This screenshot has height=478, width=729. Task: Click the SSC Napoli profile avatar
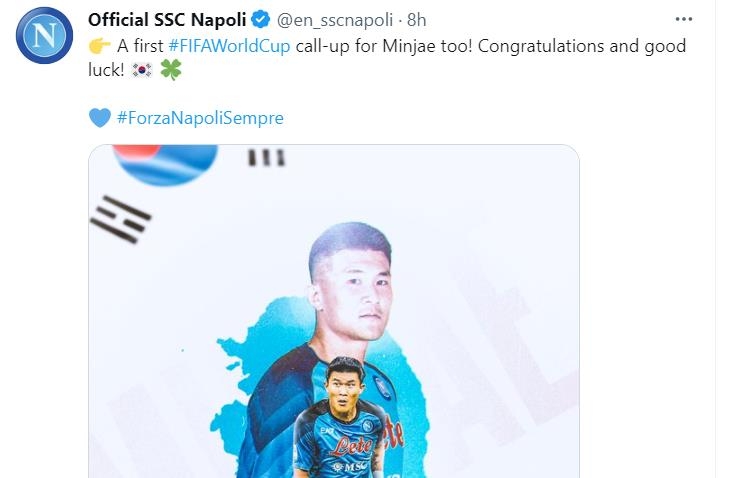point(44,36)
